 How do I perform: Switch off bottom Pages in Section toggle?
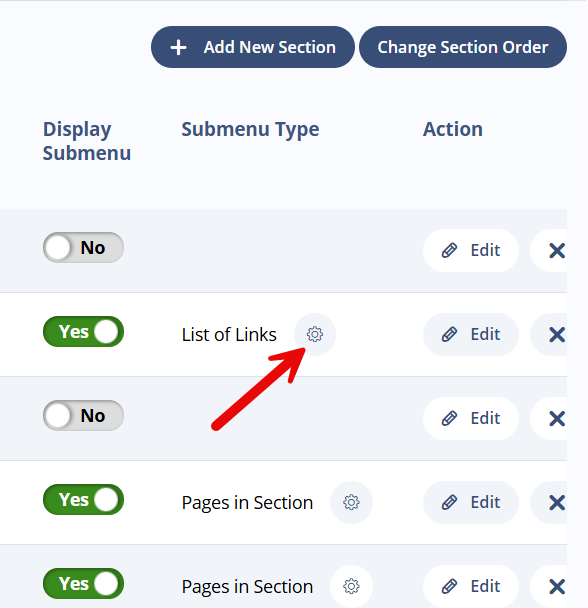[x=83, y=584]
